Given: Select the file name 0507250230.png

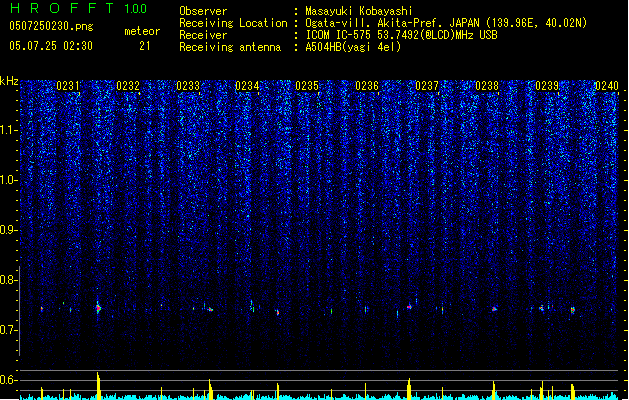Looking at the screenshot, I should point(51,27).
